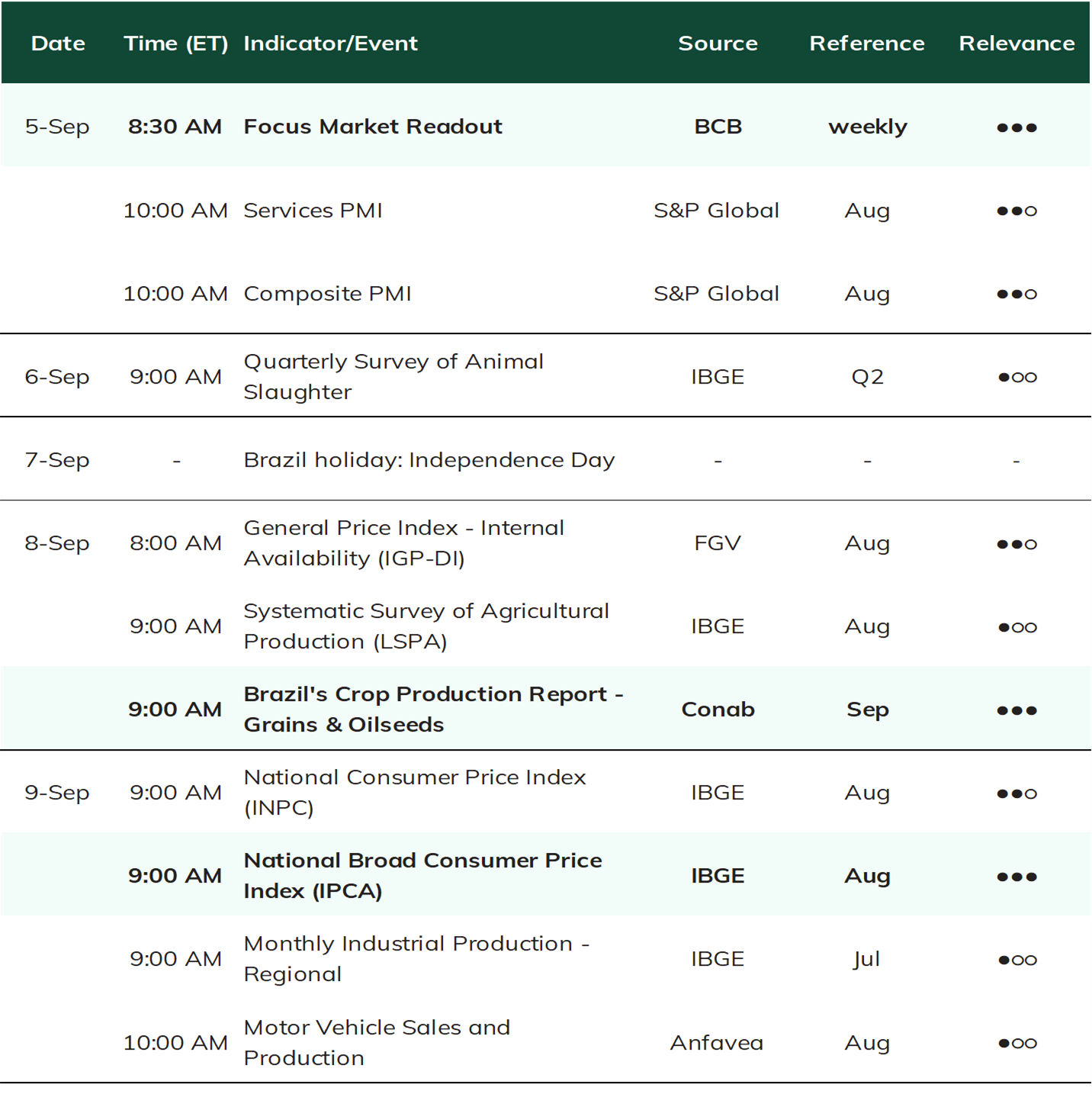
Task: Click the BCB source cell
Action: coord(718,127)
